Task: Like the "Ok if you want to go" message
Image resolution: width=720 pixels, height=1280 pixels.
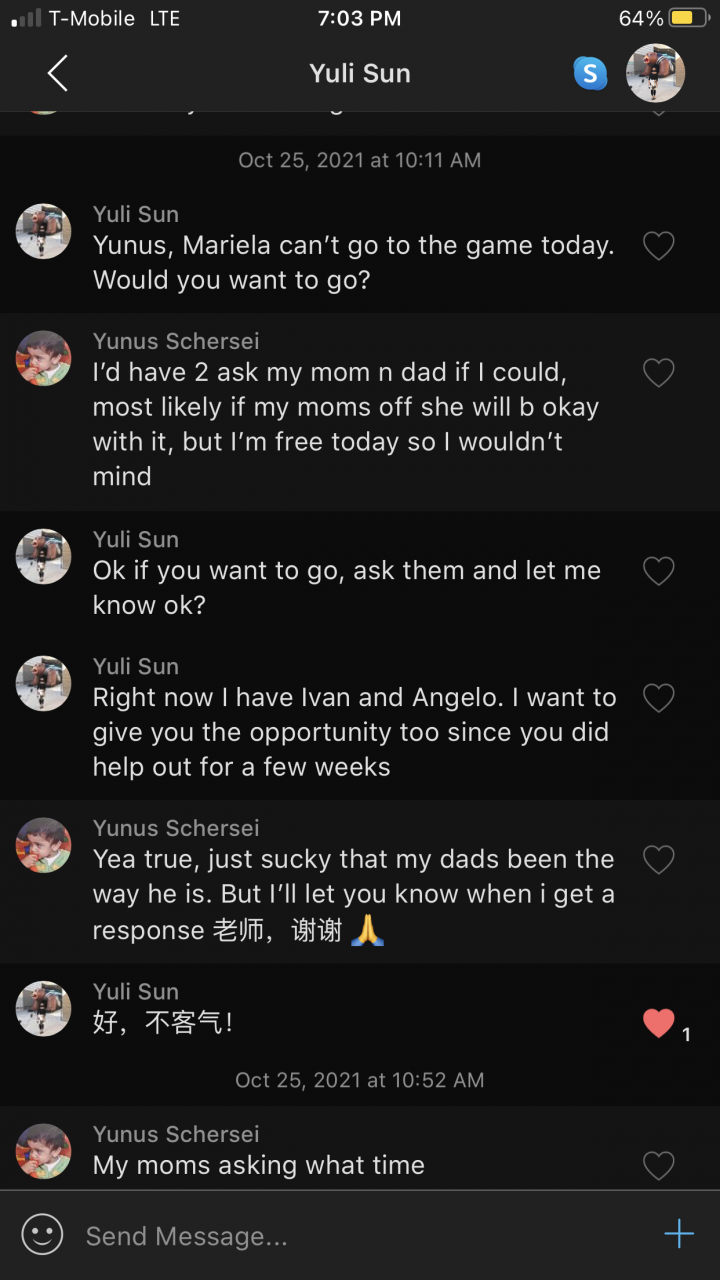Action: point(658,571)
